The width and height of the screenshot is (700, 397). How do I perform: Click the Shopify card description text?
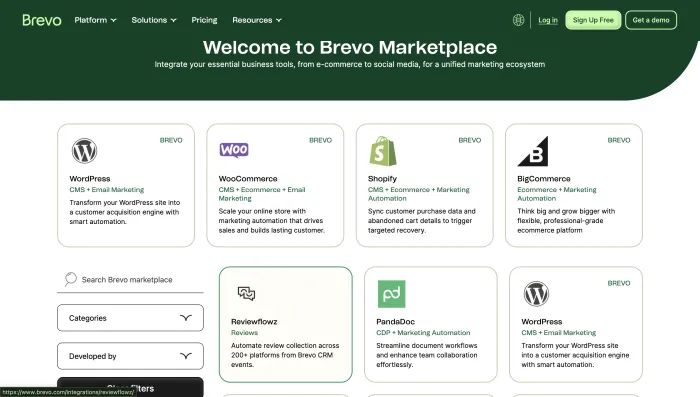click(x=421, y=221)
